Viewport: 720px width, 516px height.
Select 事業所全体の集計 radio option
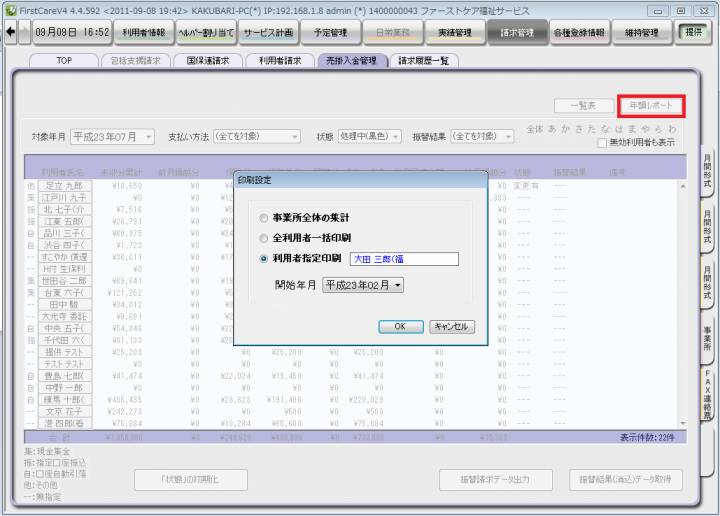tap(264, 217)
